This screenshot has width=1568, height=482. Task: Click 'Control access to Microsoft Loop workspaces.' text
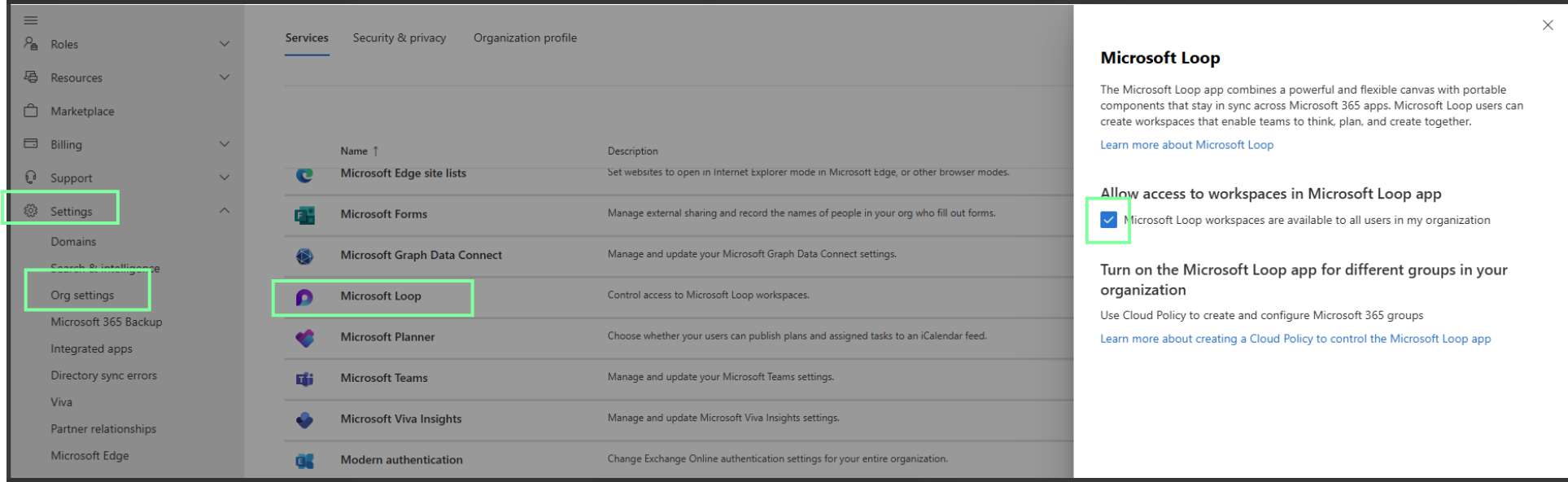[708, 295]
